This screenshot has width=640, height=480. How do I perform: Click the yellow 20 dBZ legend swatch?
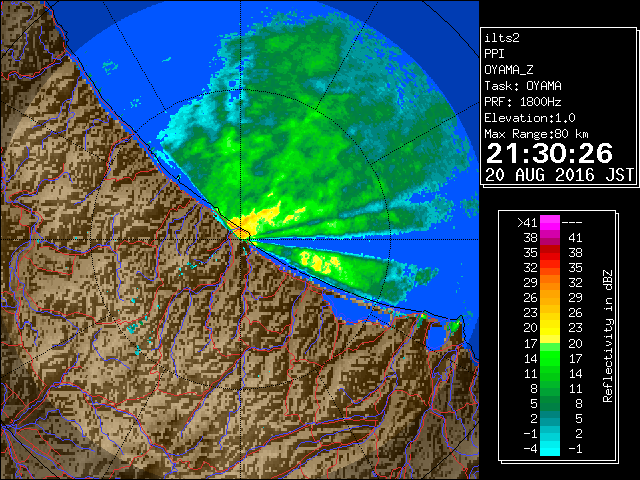tap(550, 328)
